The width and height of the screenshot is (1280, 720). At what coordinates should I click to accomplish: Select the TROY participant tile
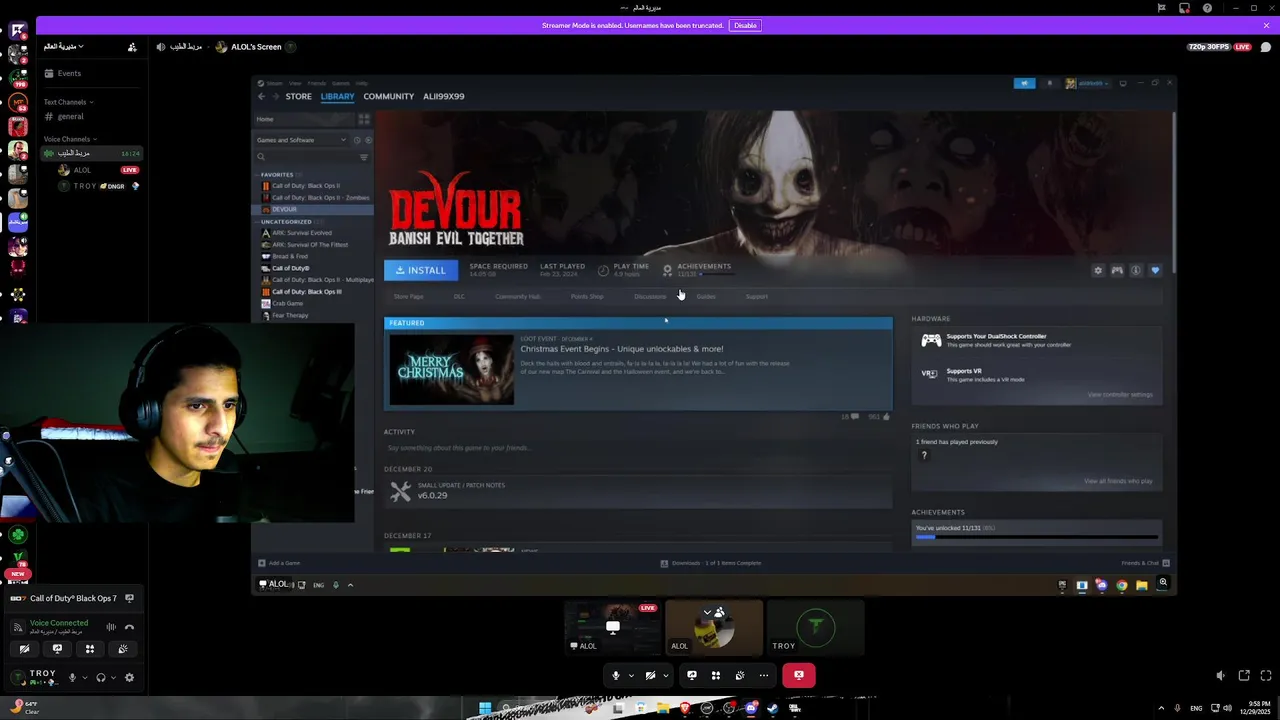point(816,627)
